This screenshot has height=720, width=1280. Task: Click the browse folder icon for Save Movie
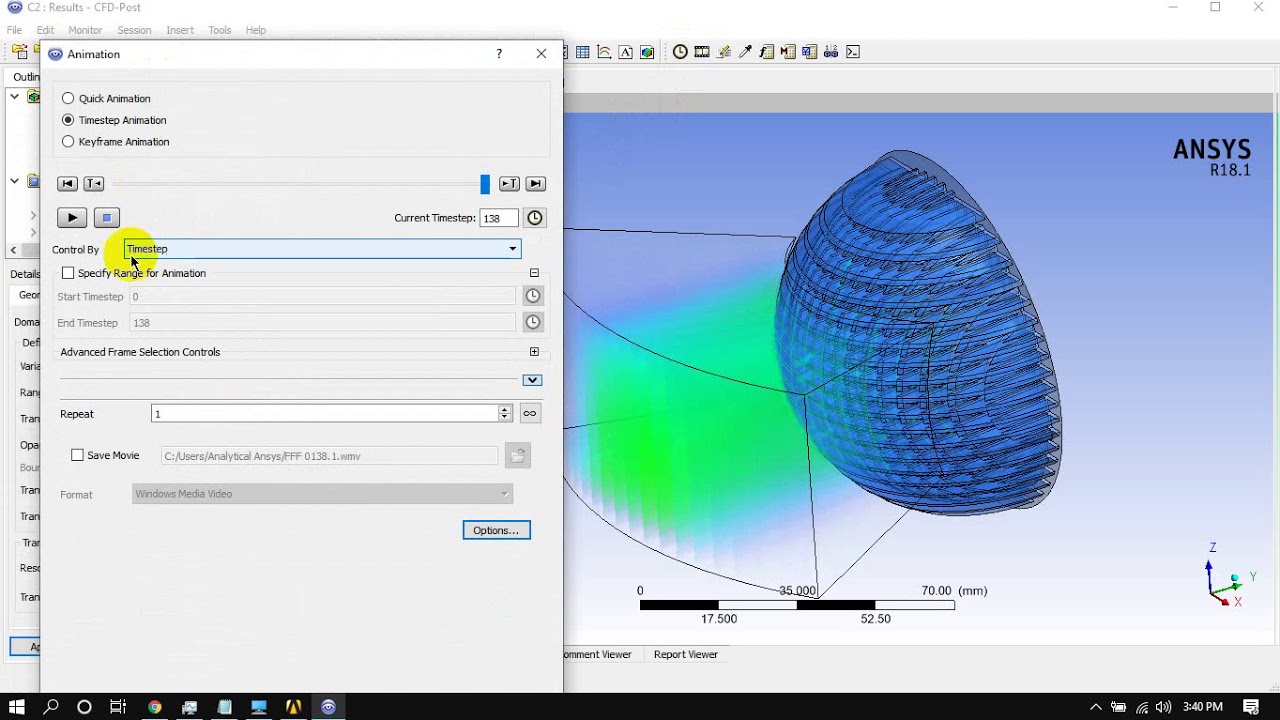click(517, 456)
